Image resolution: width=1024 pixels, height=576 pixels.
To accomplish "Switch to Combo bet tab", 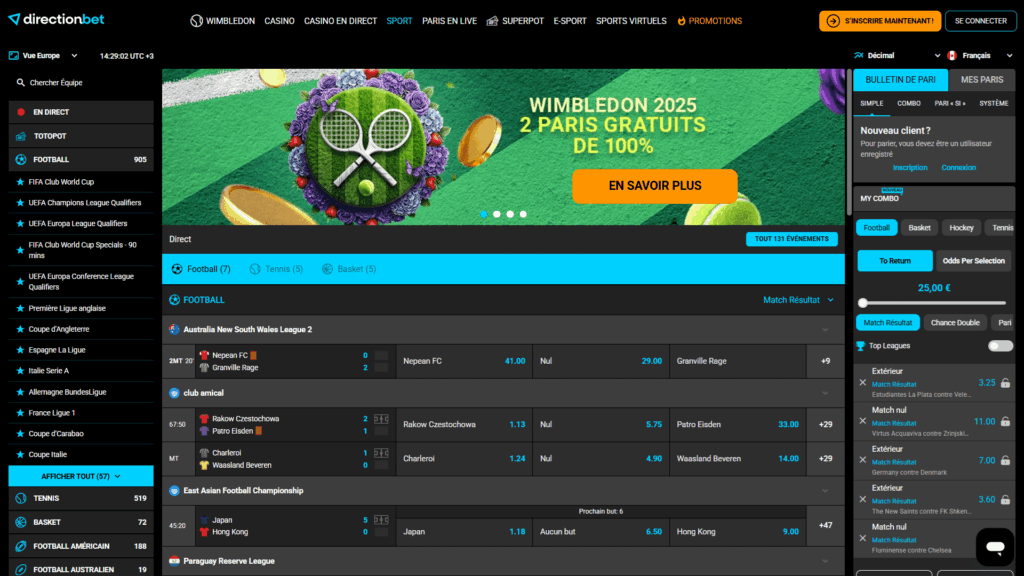I will (908, 103).
